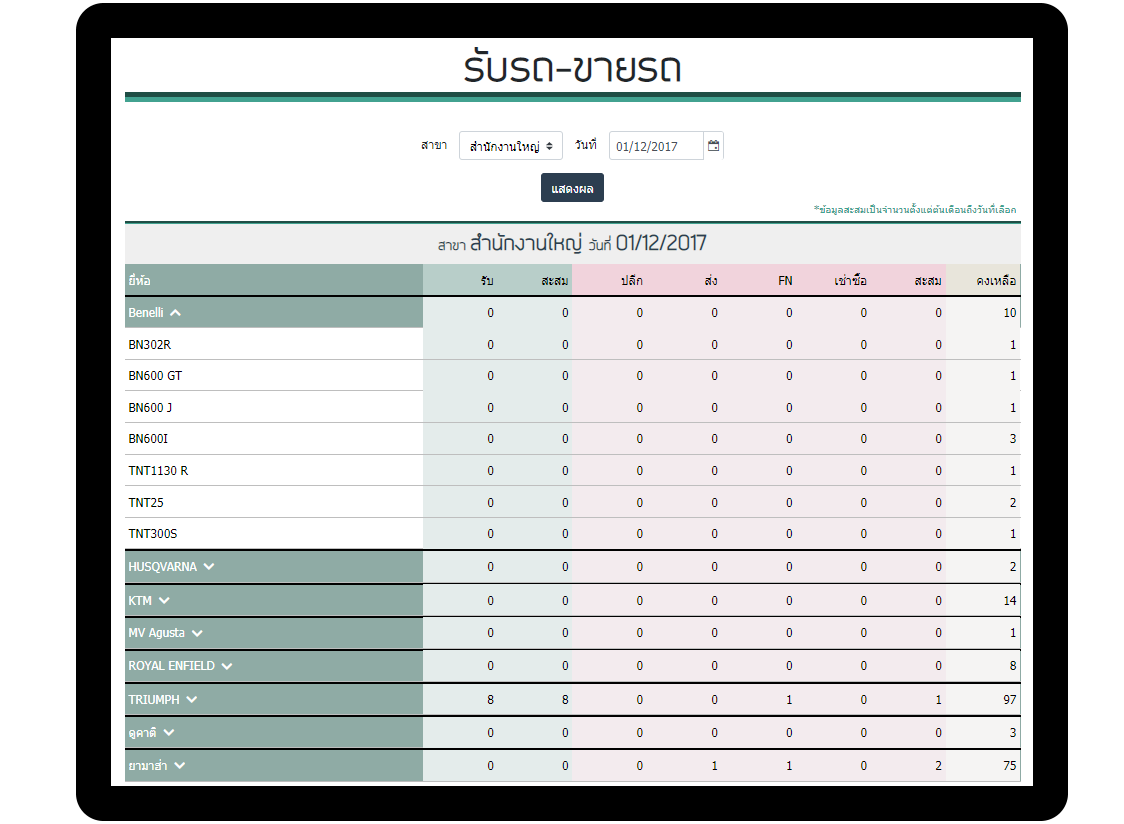The width and height of the screenshot is (1124, 824).
Task: Collapse the Benelli brand group
Action: pyautogui.click(x=175, y=313)
